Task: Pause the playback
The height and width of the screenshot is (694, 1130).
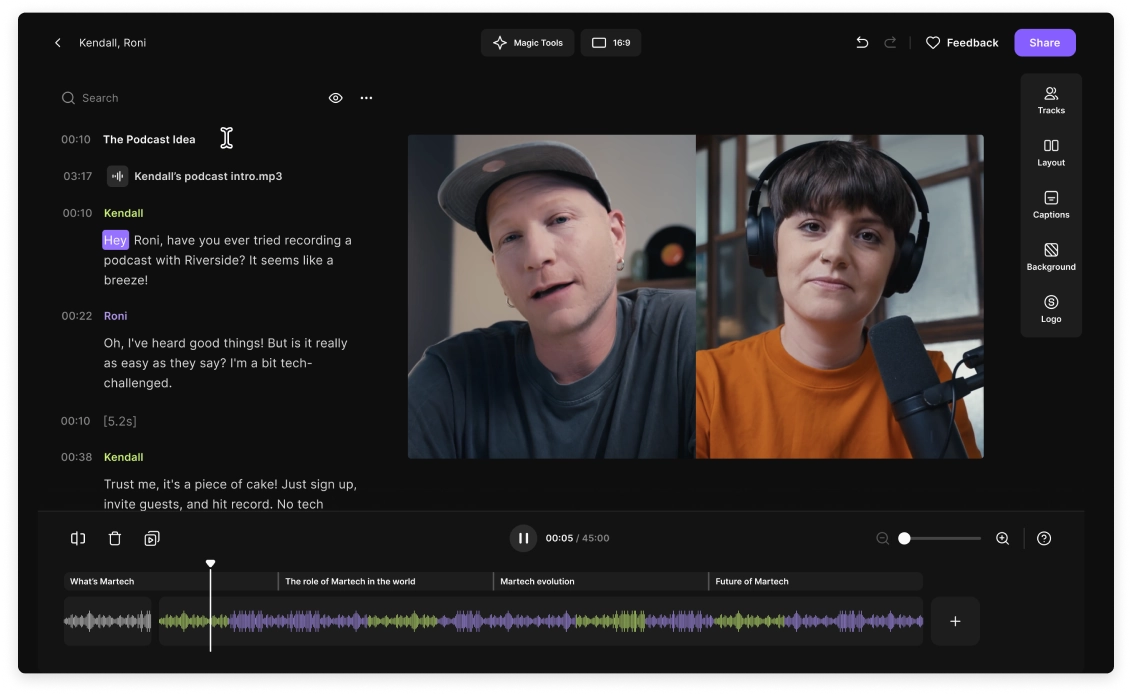Action: click(523, 538)
